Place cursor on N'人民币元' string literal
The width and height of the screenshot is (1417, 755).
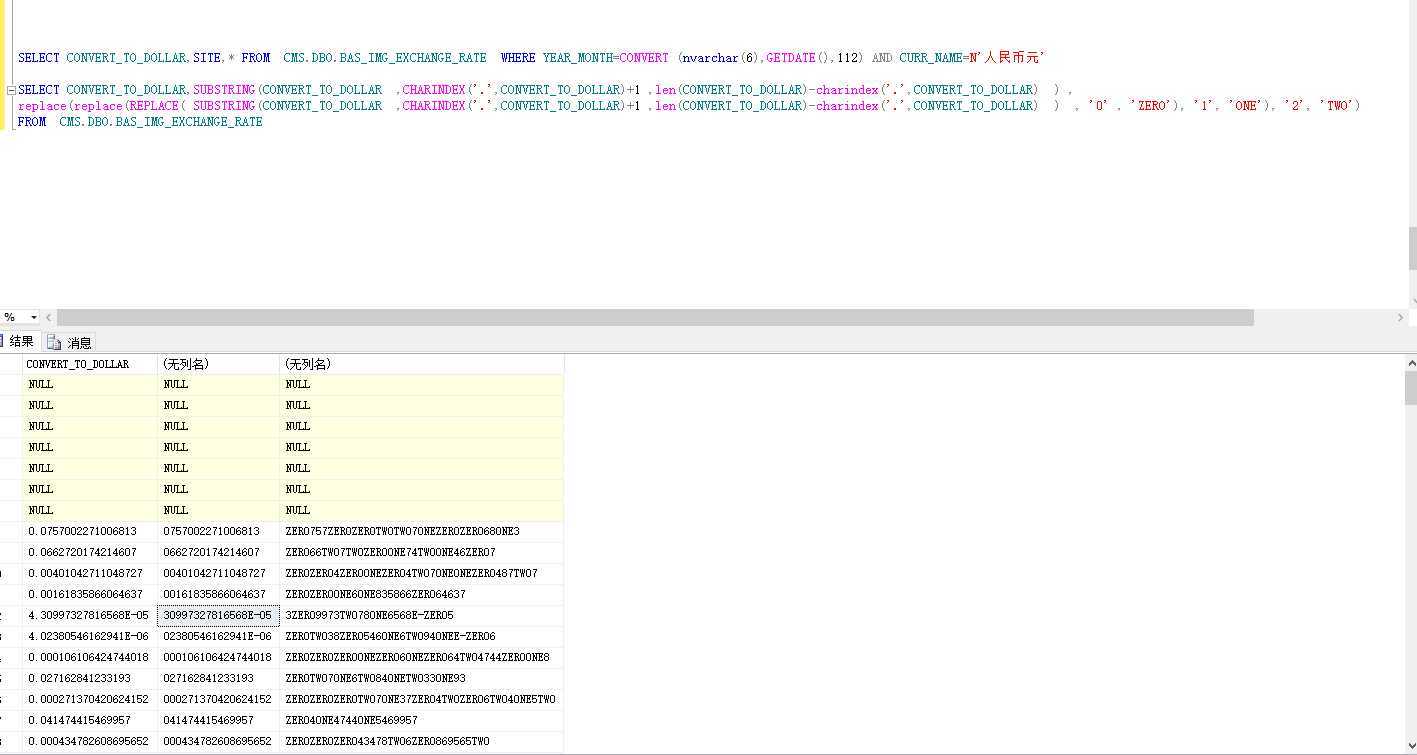(x=1007, y=58)
